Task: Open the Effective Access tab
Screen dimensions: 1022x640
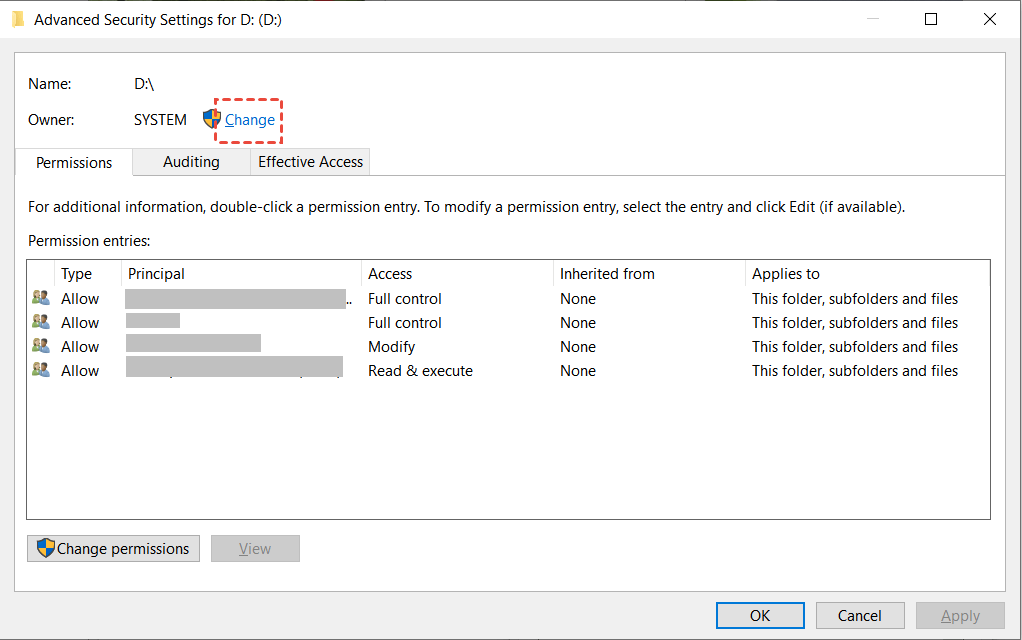Action: pos(311,162)
